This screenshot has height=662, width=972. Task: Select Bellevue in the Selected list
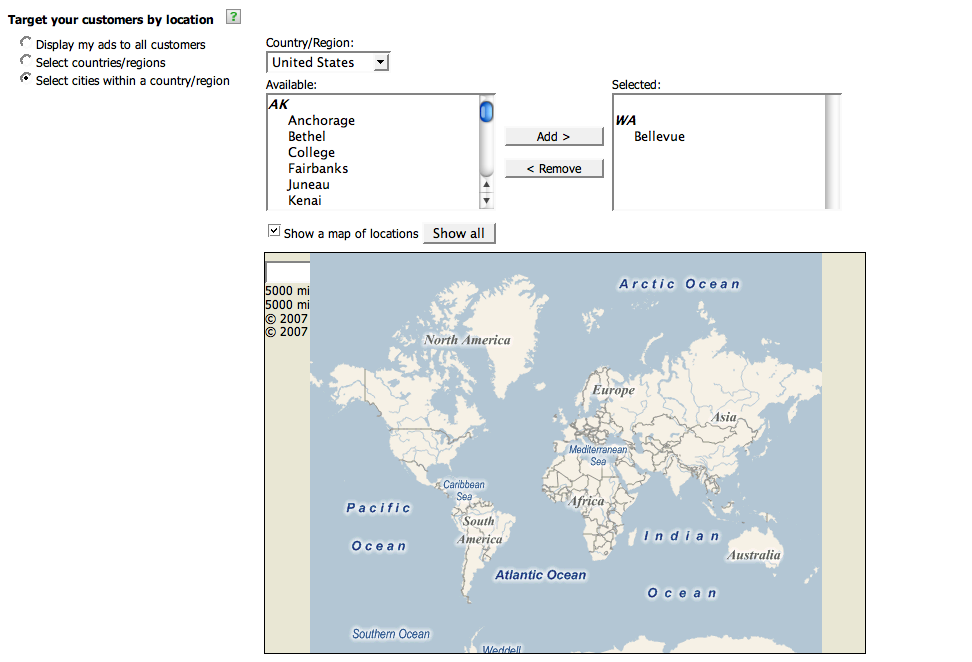[659, 137]
